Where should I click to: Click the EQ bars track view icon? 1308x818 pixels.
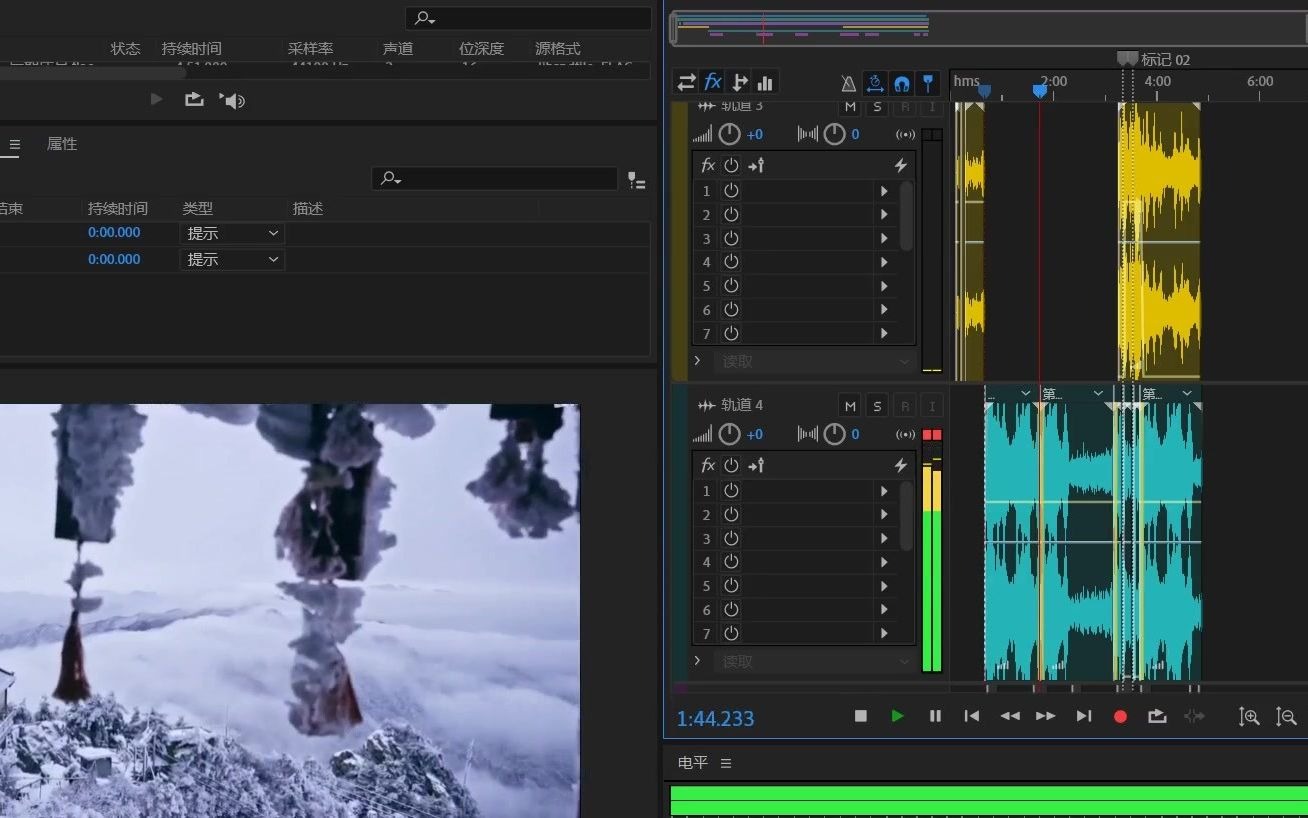[x=765, y=82]
